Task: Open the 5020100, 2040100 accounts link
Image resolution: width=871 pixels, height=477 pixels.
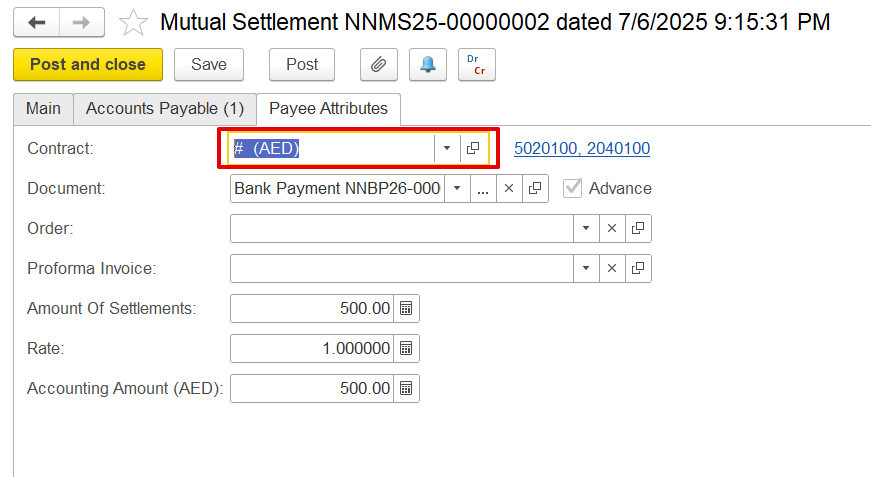Action: coord(582,148)
